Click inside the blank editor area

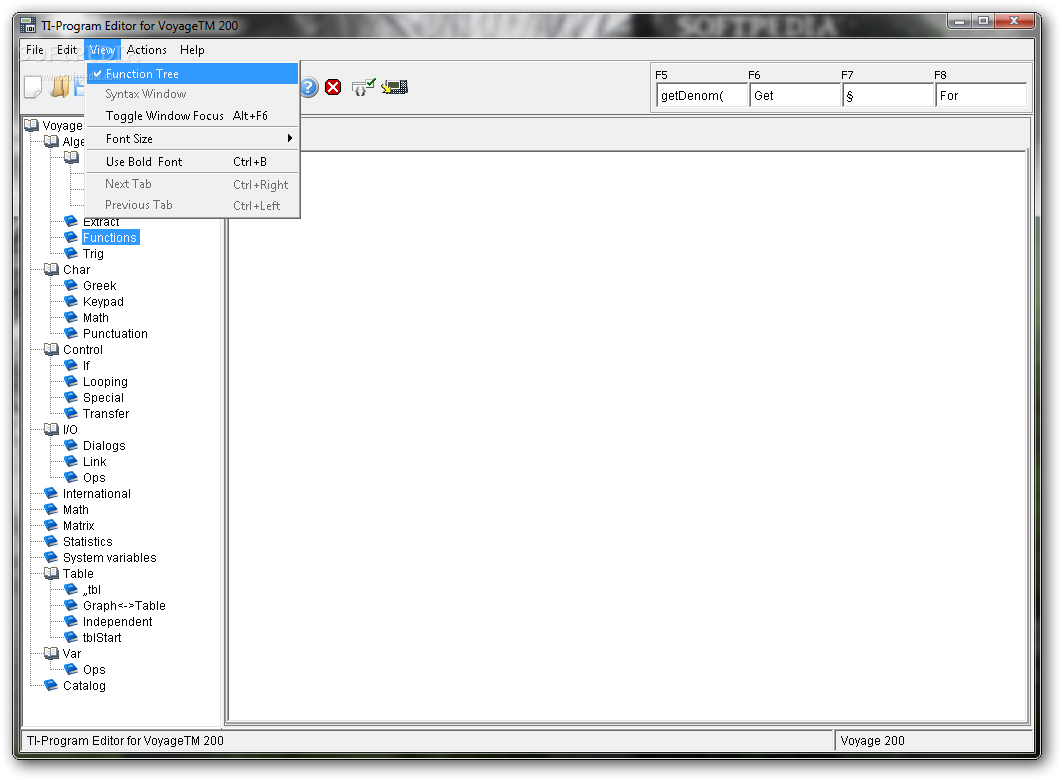627,435
